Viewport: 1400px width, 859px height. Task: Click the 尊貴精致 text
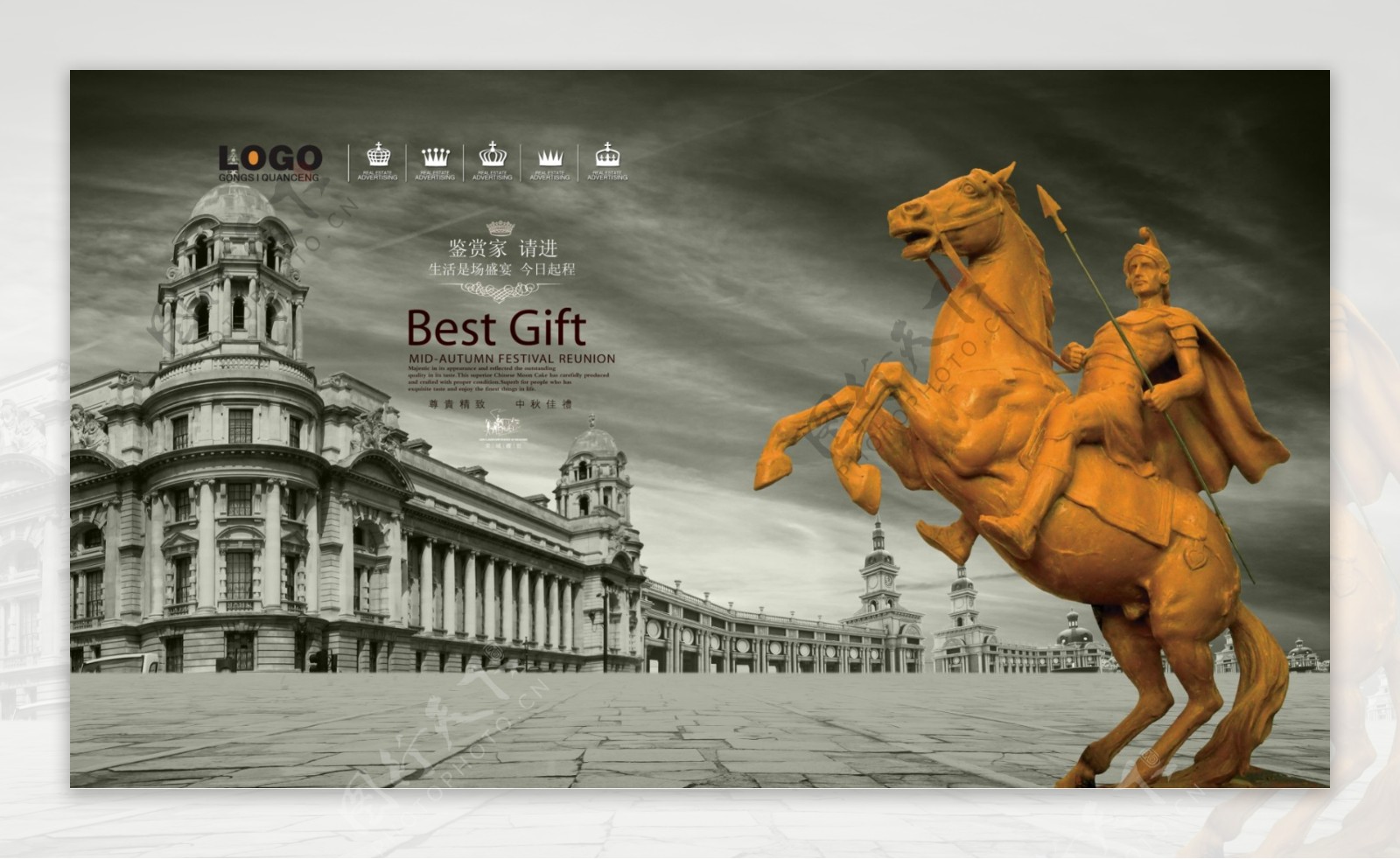click(x=457, y=404)
